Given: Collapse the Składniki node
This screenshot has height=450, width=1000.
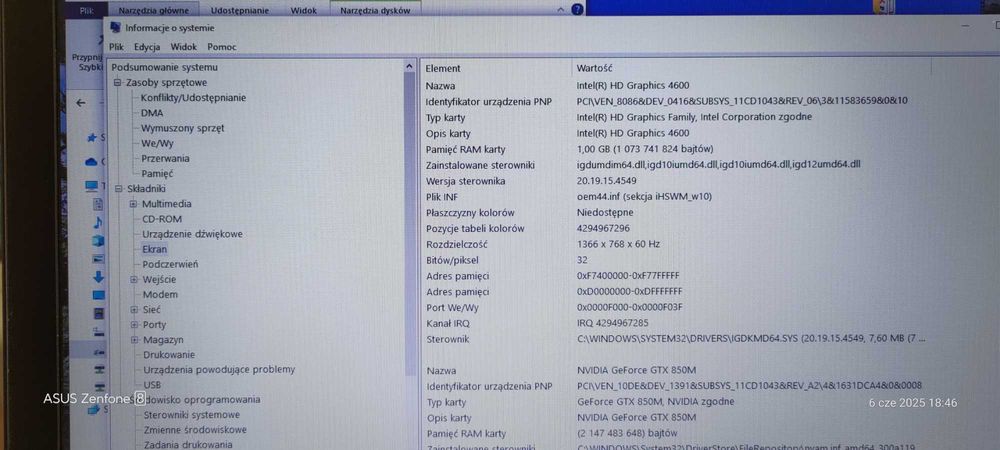Looking at the screenshot, I should tap(118, 189).
